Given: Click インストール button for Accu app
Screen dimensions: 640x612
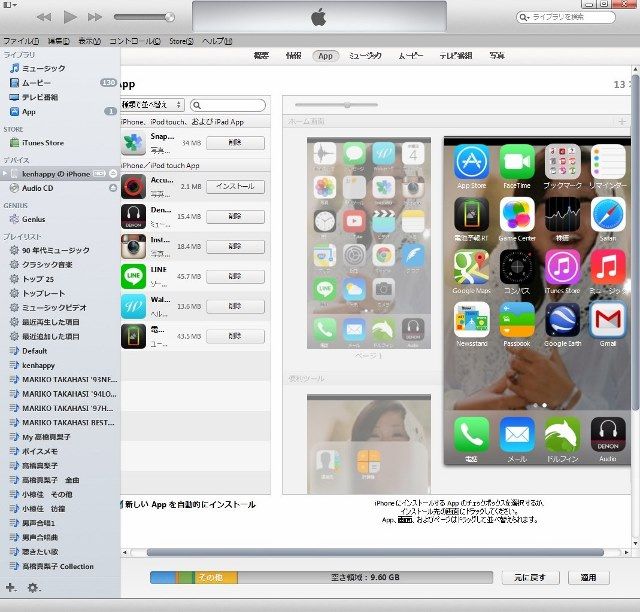Looking at the screenshot, I should pos(236,187).
